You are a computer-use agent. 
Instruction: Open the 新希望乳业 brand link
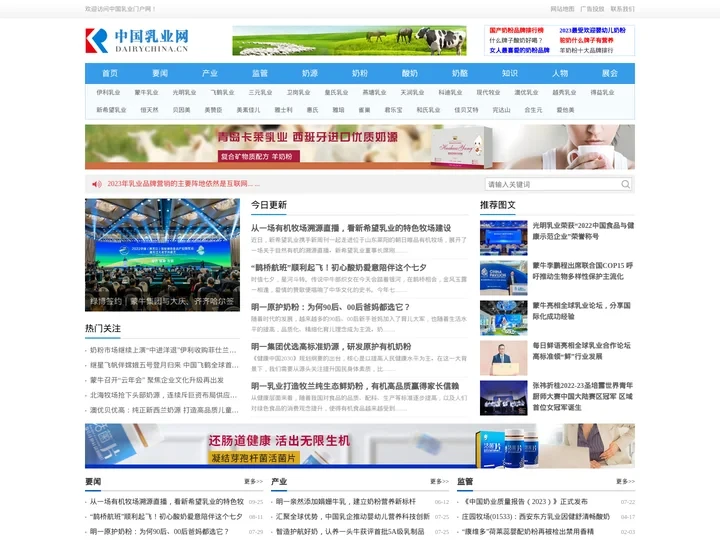(111, 110)
